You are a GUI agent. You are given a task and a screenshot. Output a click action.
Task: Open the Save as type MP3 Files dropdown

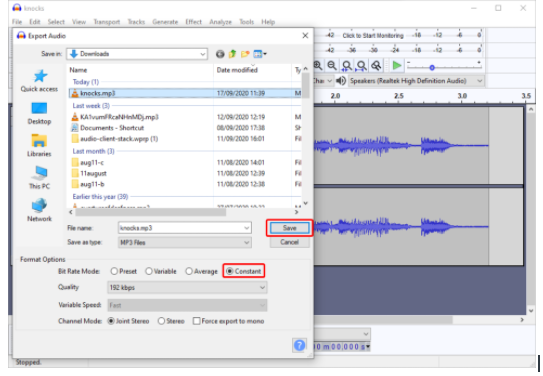185,242
